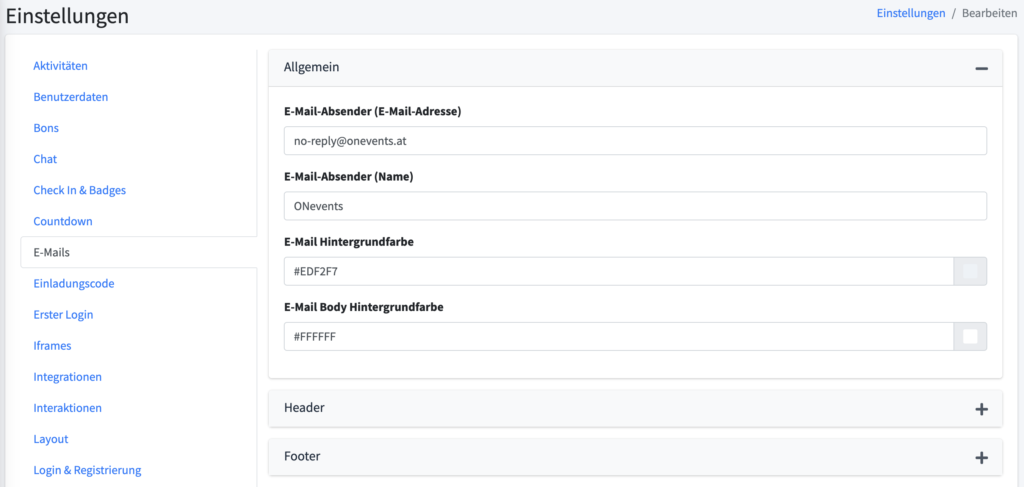Click the E-Mail-Absender Name input

[x=635, y=206]
